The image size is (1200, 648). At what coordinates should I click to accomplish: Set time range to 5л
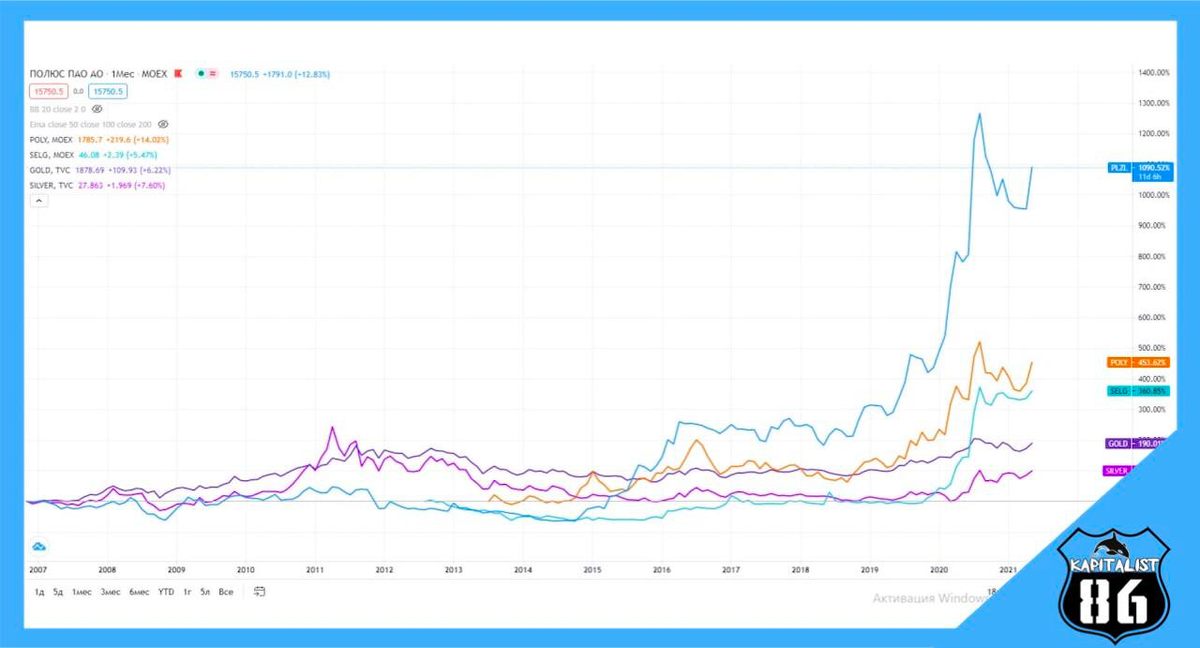(x=206, y=592)
